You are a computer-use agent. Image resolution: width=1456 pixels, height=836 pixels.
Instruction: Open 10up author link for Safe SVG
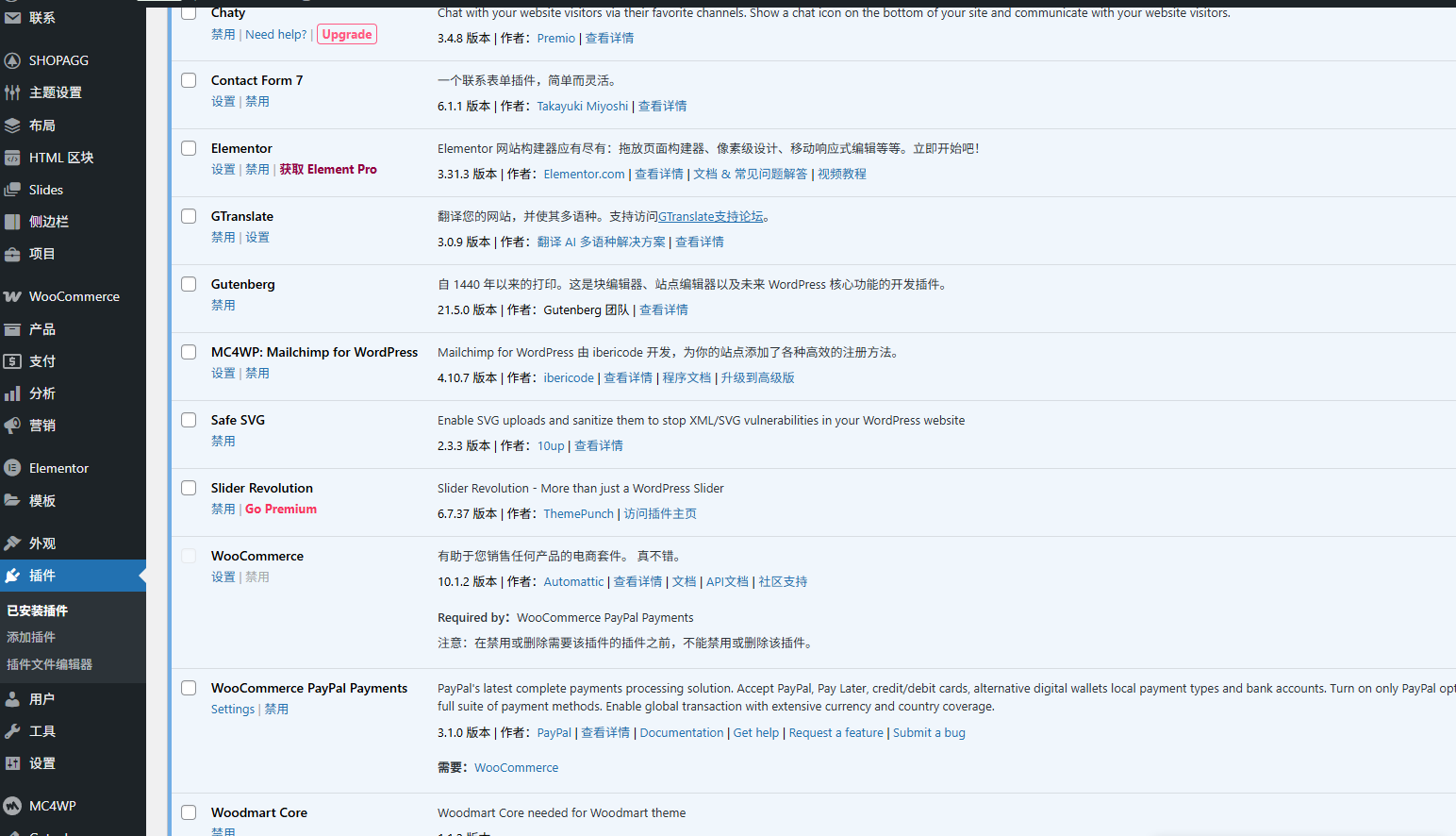click(551, 445)
